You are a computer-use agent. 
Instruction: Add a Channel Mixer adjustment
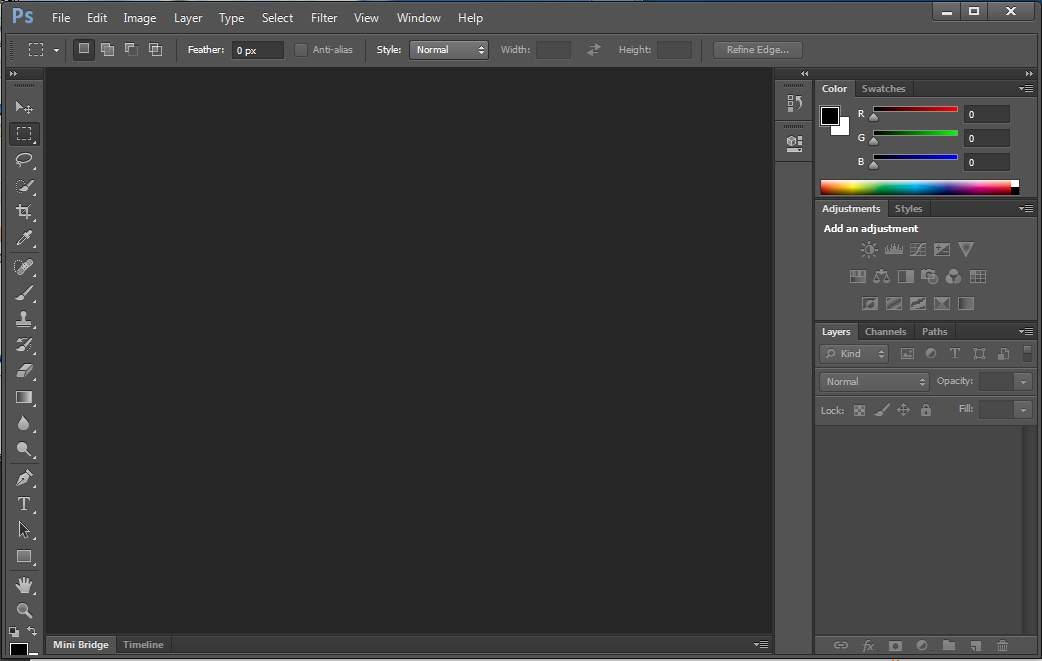point(953,276)
